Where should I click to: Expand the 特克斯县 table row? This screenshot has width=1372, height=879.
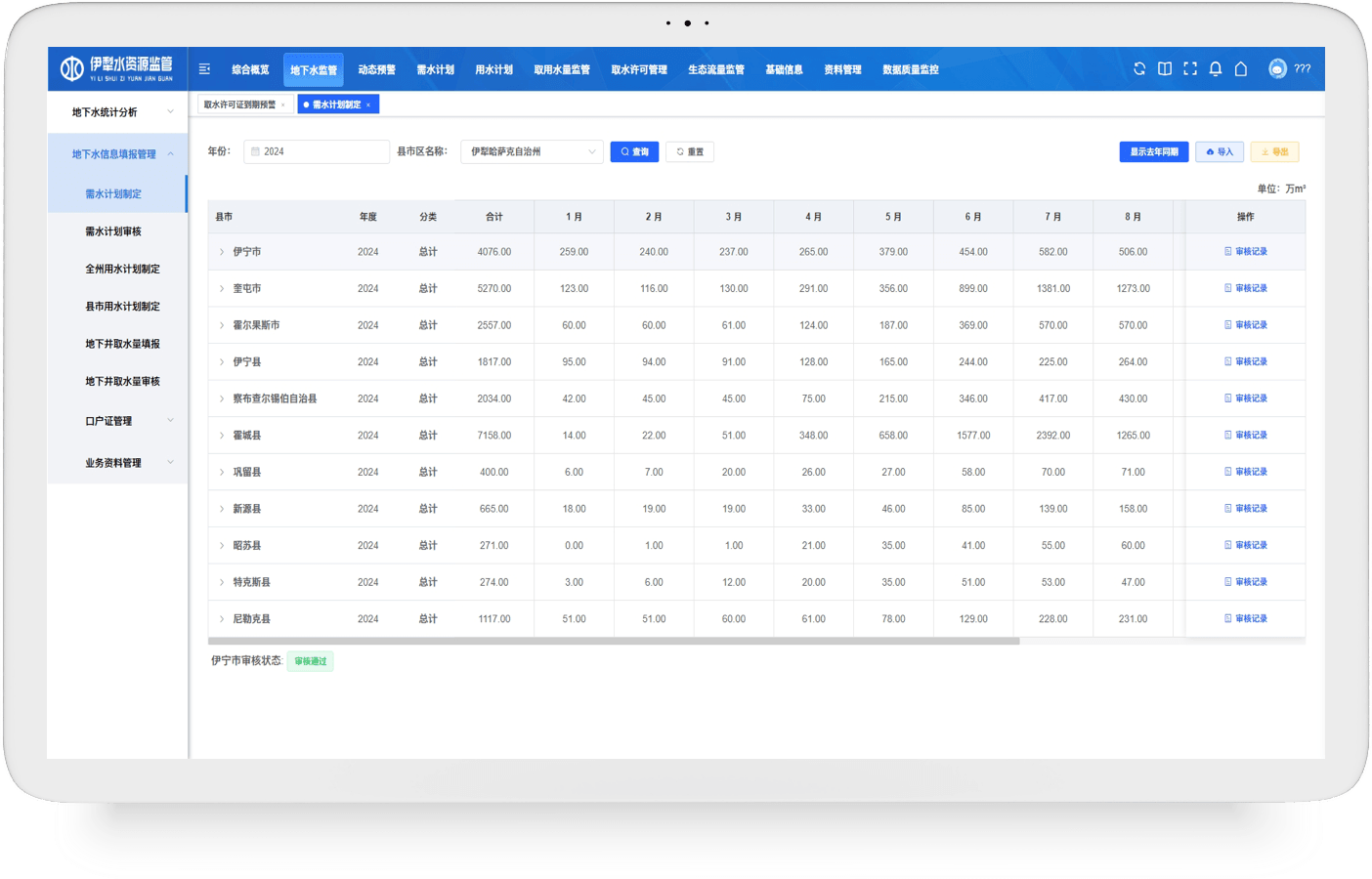coord(222,582)
